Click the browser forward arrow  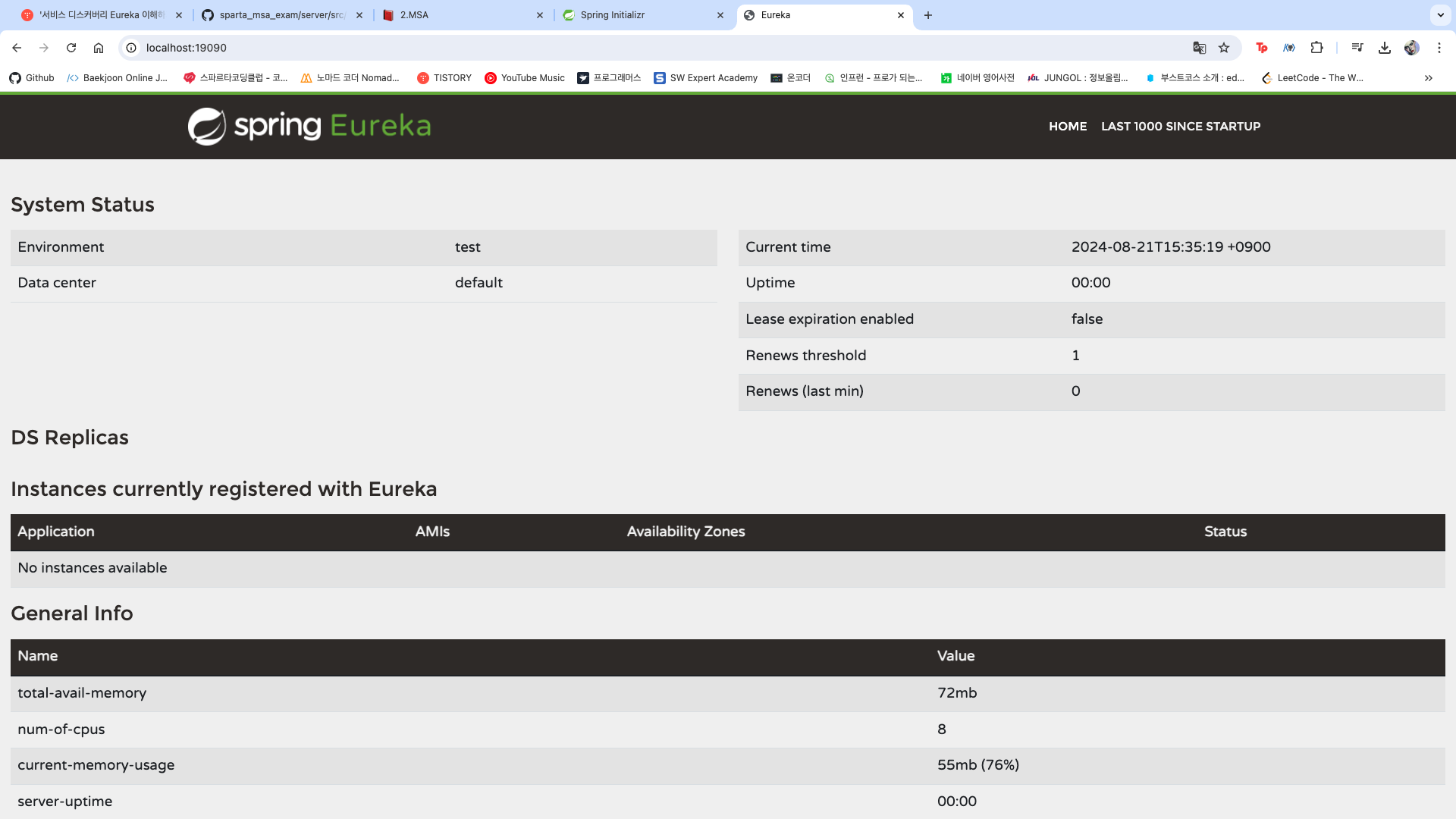coord(44,48)
